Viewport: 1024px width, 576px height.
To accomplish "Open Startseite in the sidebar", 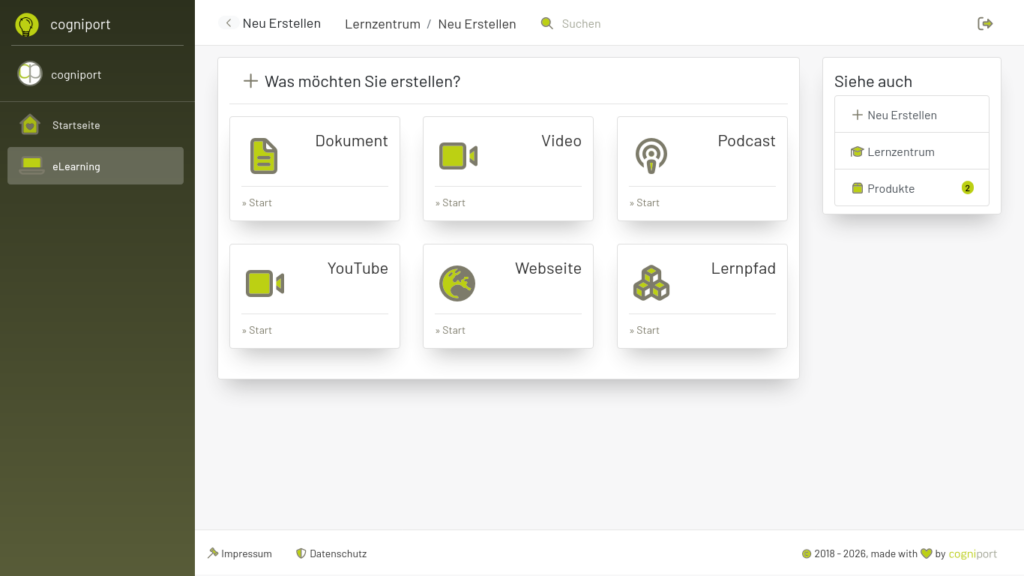I will [76, 125].
